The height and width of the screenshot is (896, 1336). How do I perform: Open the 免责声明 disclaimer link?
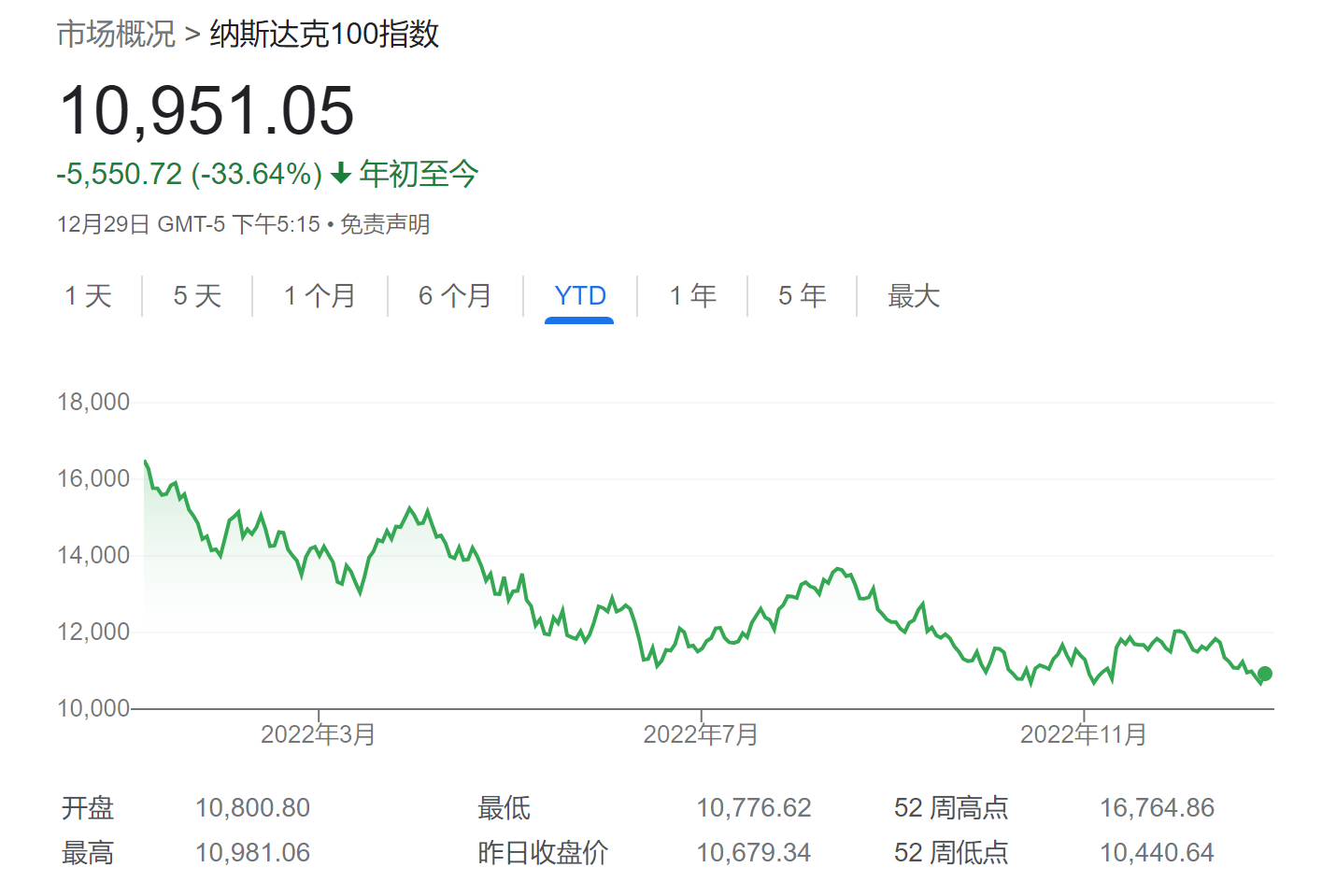tap(388, 224)
